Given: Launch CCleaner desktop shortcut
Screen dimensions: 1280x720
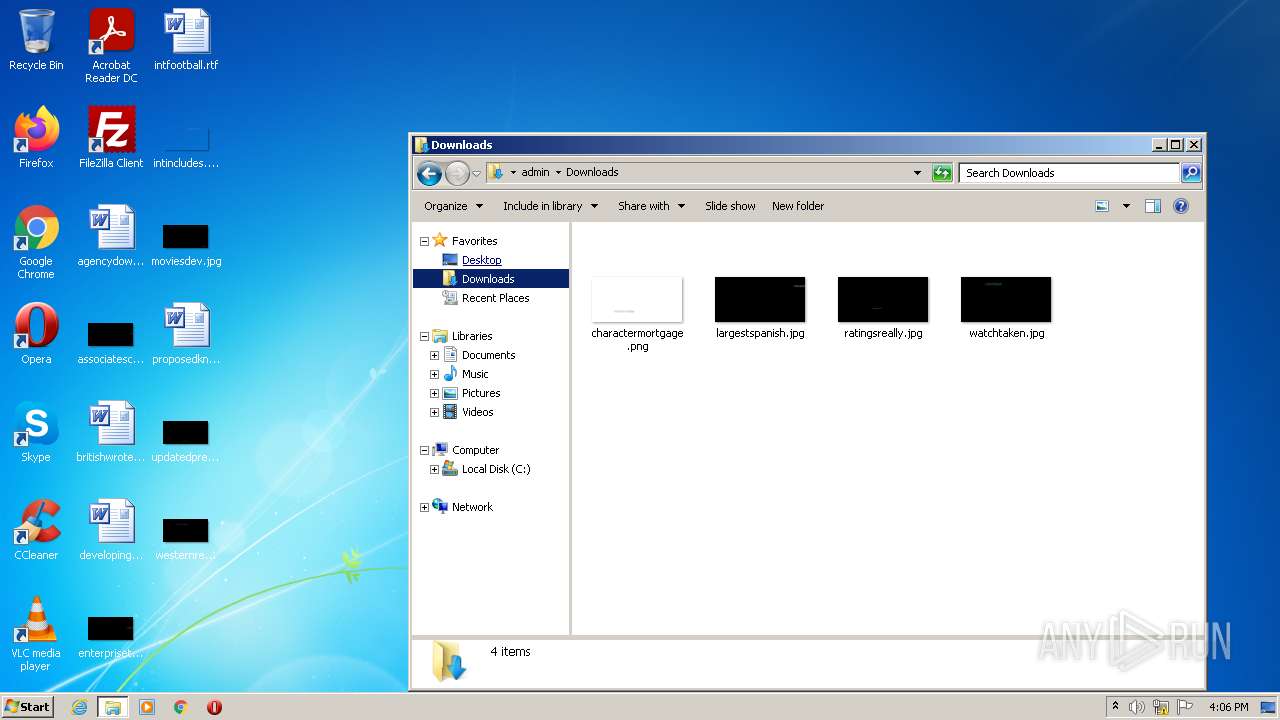Looking at the screenshot, I should click(36, 530).
